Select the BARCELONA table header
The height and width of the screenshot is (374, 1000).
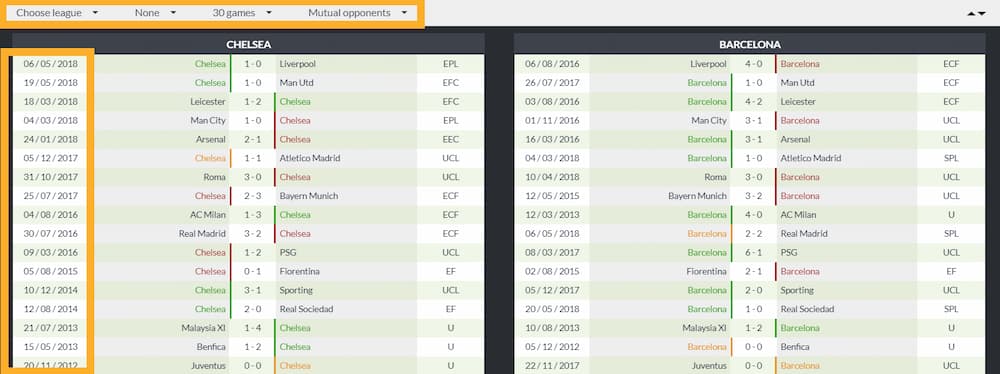coord(750,45)
